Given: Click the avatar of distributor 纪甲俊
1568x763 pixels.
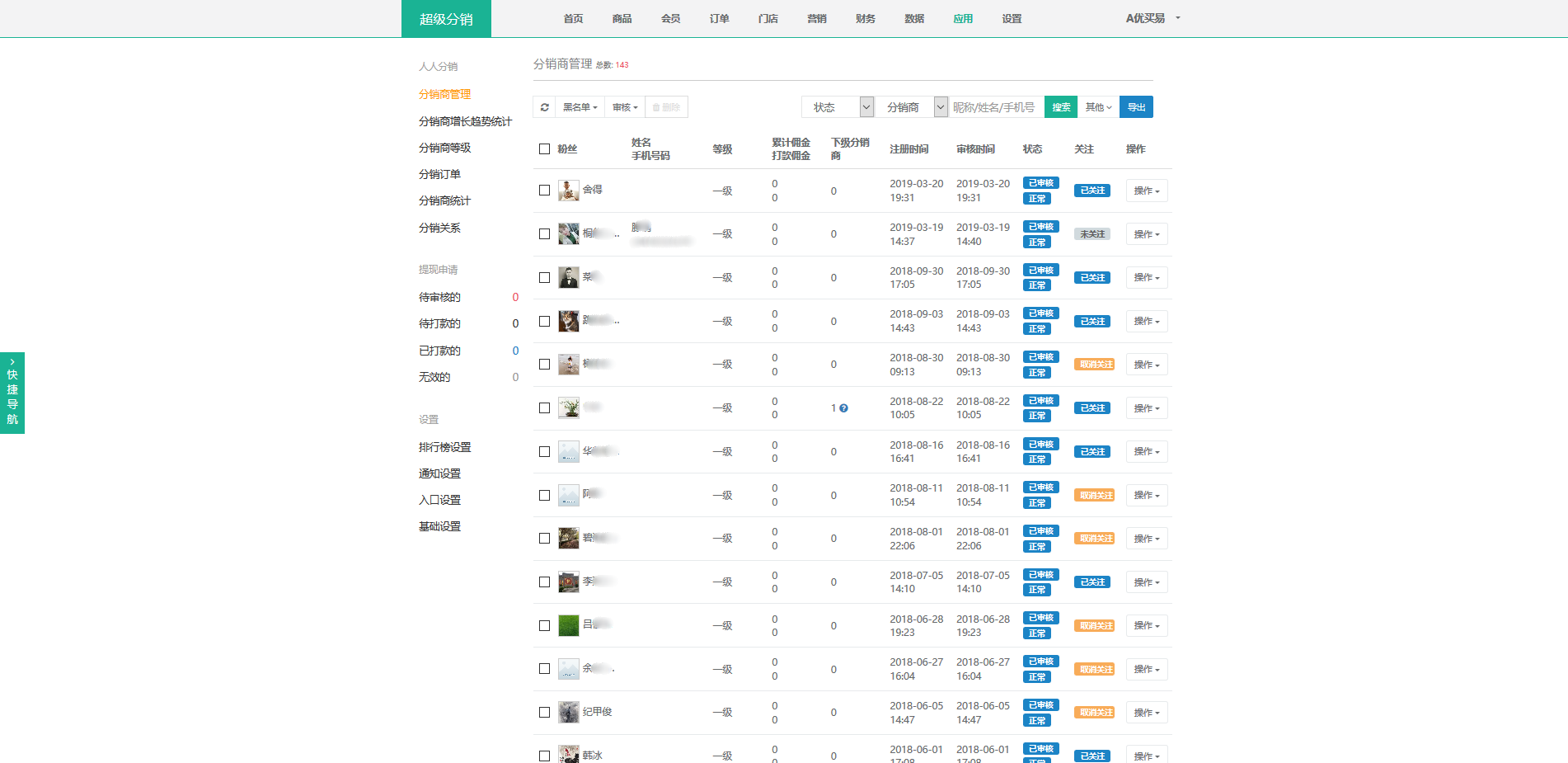Looking at the screenshot, I should click(x=568, y=712).
